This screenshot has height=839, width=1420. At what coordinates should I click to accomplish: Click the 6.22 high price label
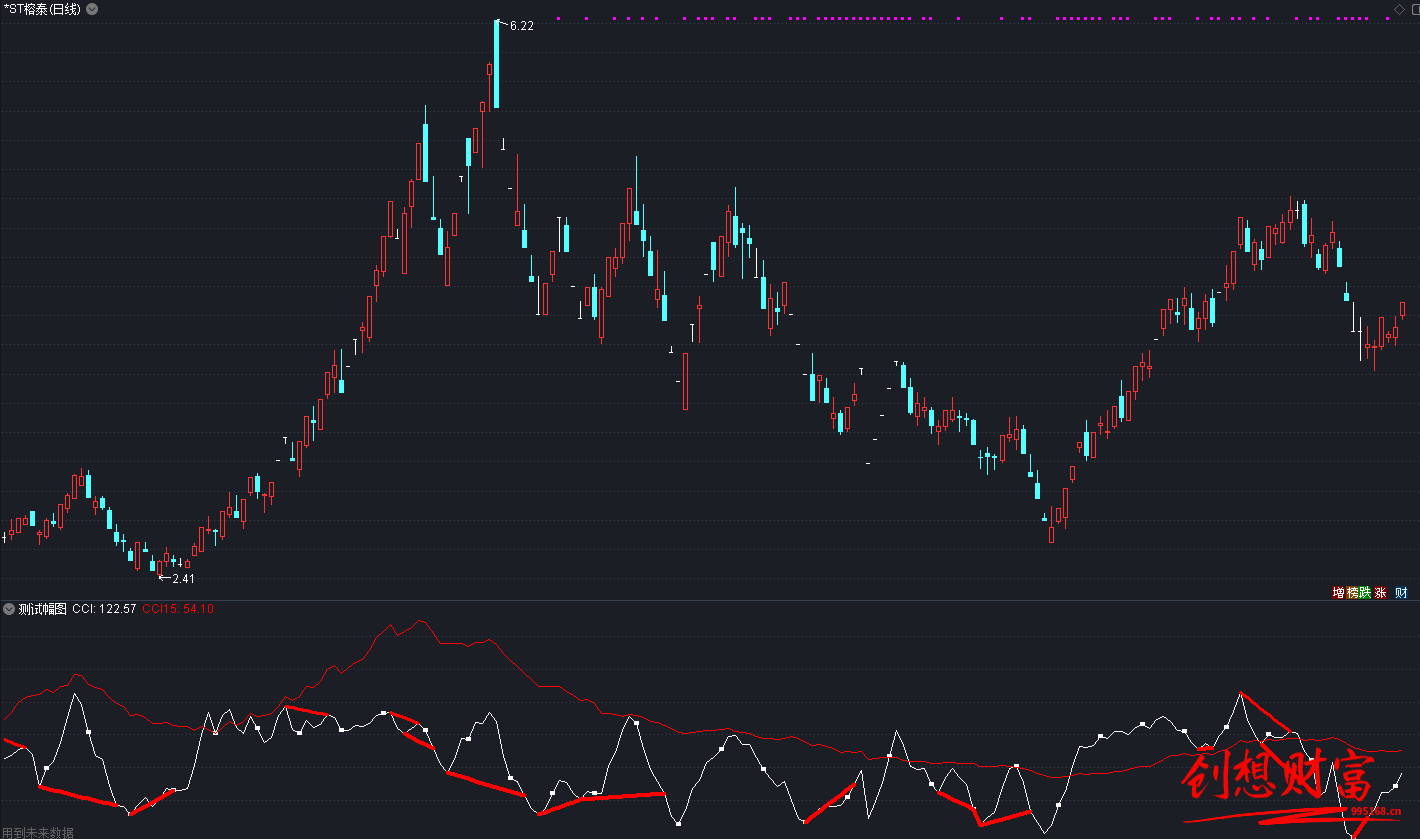pyautogui.click(x=521, y=26)
